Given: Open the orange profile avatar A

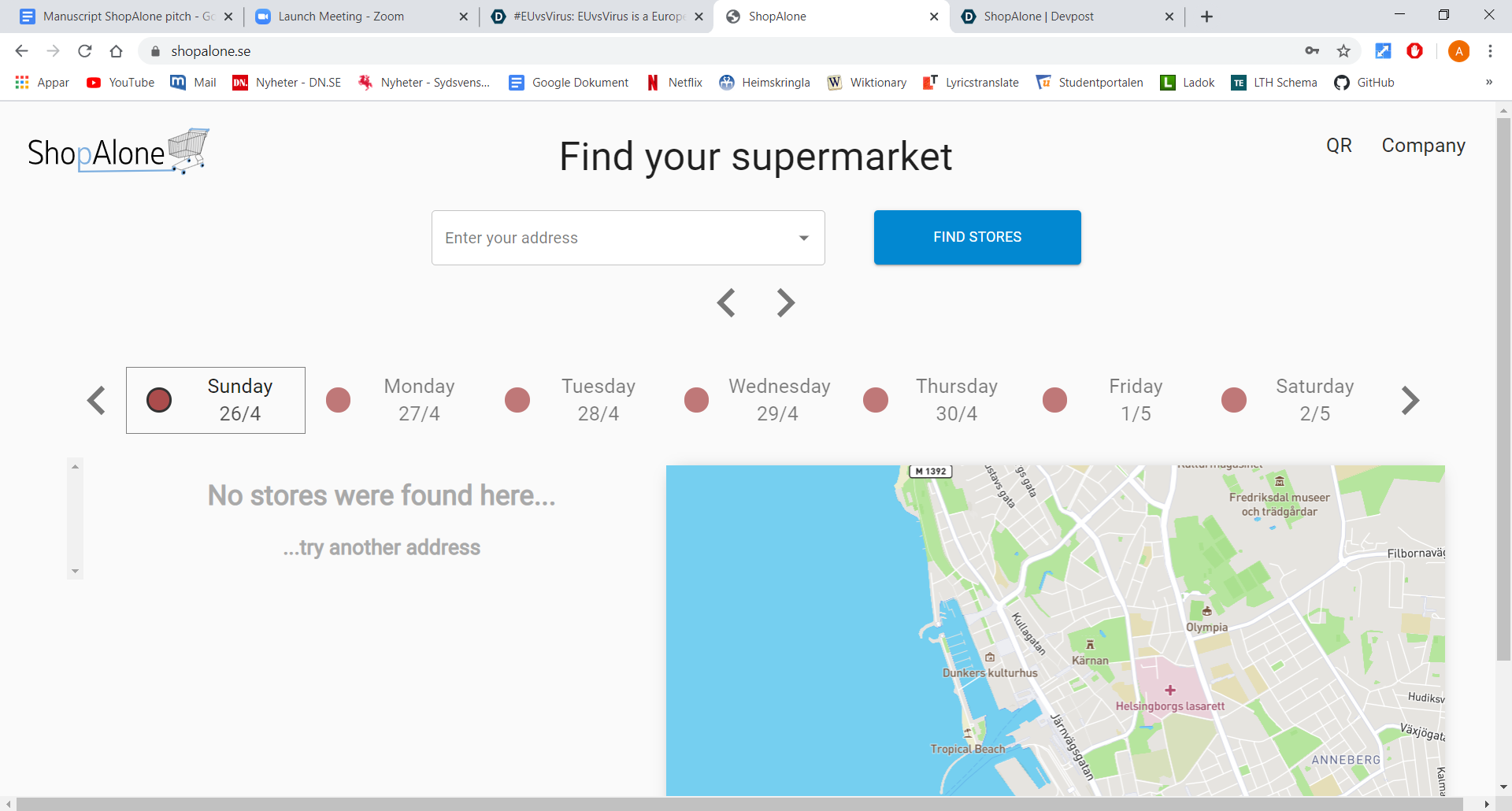Looking at the screenshot, I should (x=1458, y=51).
